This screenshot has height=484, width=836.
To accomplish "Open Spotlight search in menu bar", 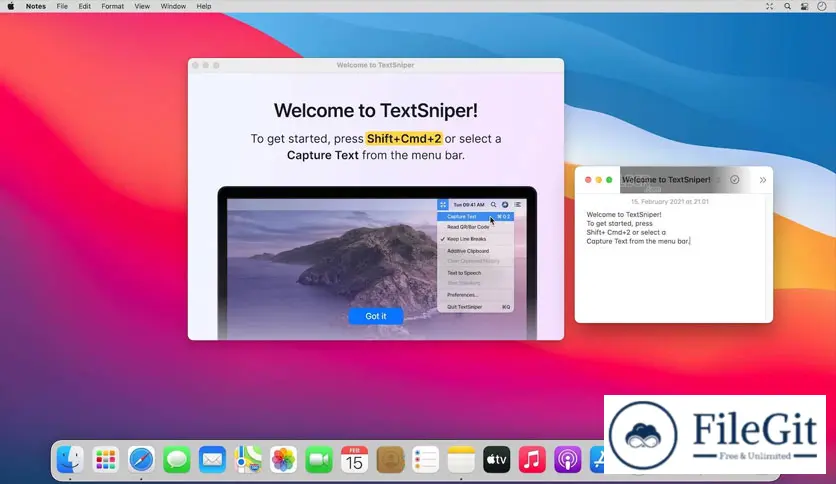I will tap(787, 6).
